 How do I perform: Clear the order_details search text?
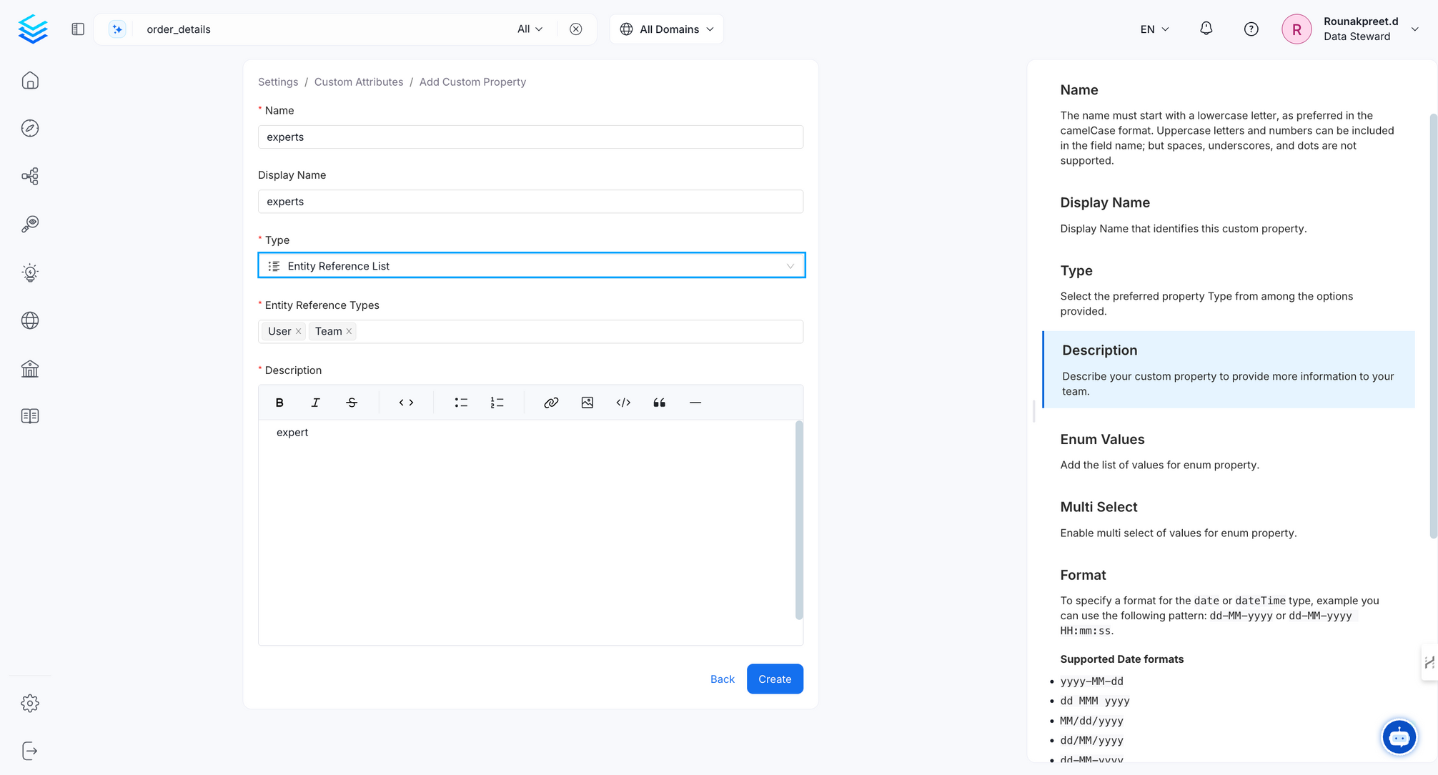(576, 29)
